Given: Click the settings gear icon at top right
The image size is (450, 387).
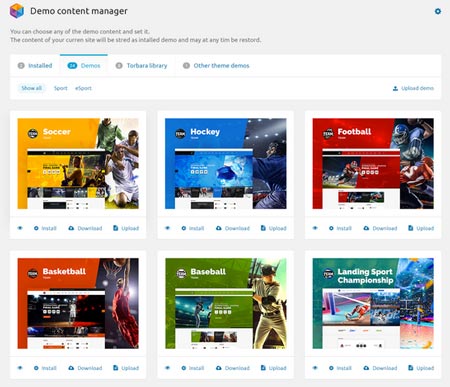Looking at the screenshot, I should [x=438, y=11].
